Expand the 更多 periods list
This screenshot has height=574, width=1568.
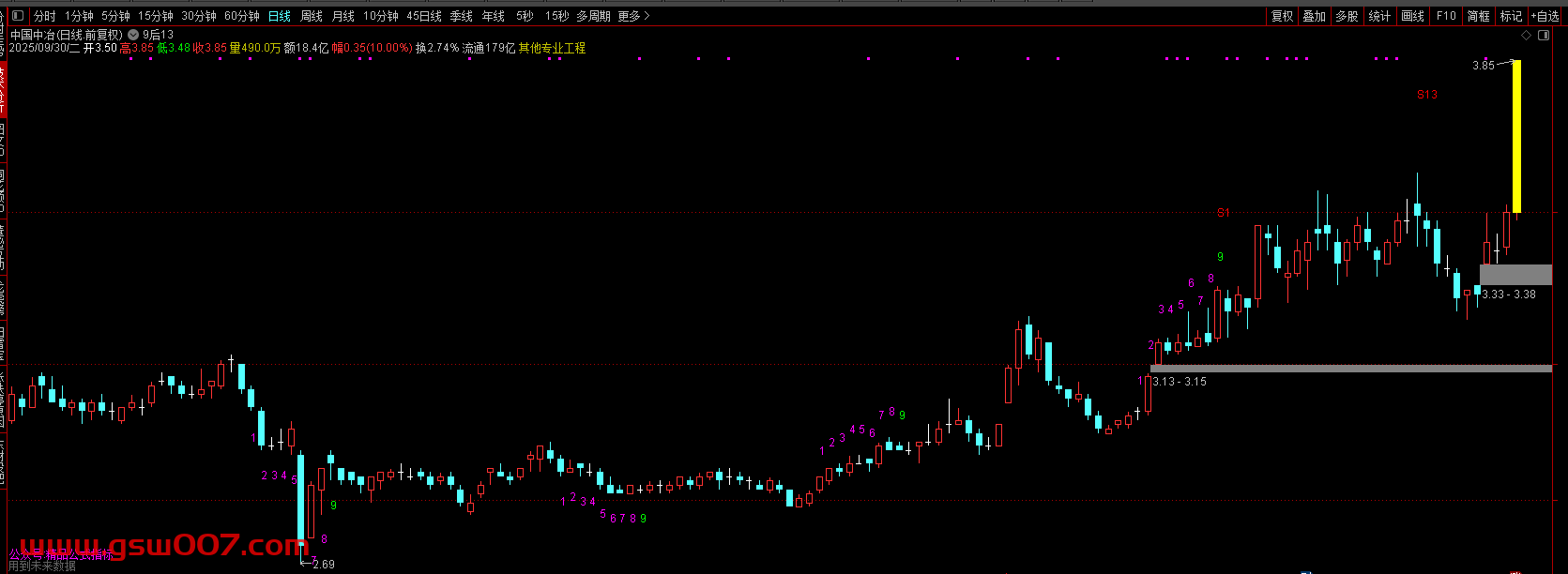click(x=633, y=16)
